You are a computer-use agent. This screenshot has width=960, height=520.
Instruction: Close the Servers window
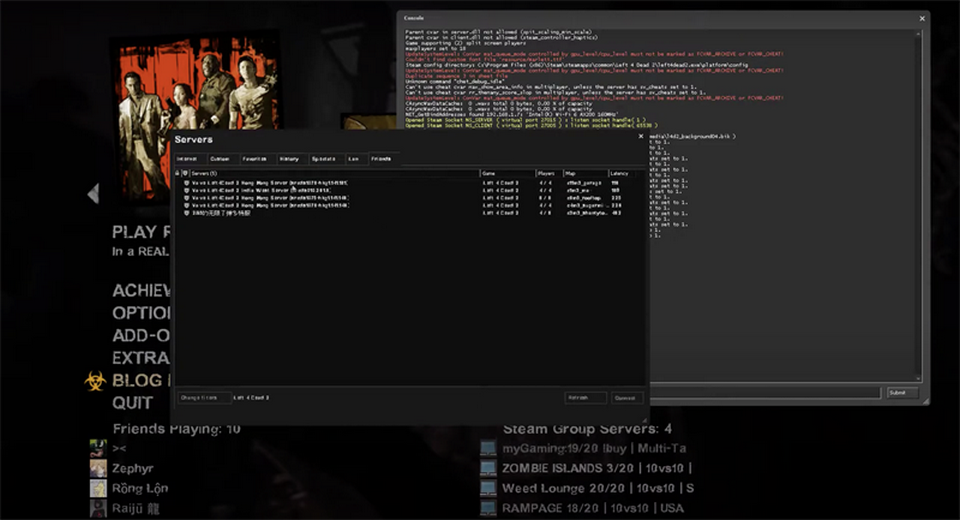(x=641, y=137)
